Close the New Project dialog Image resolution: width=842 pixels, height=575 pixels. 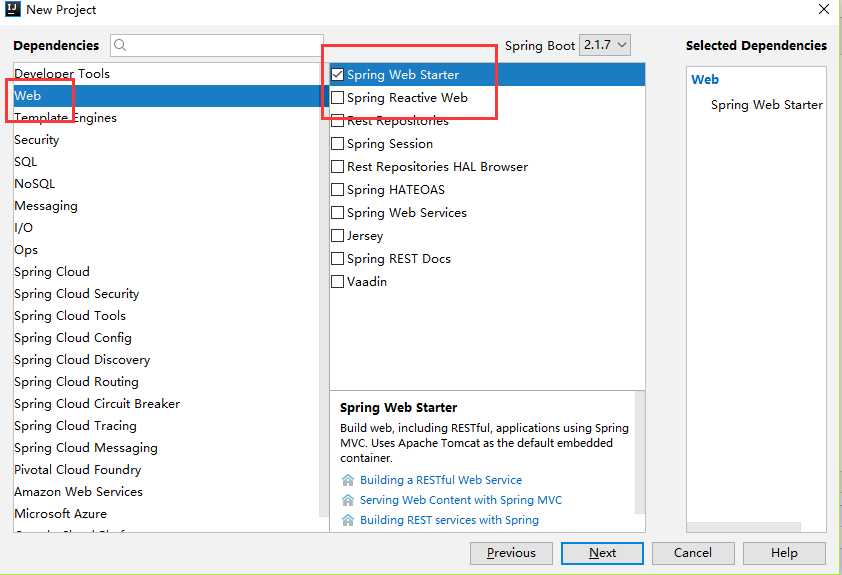tap(824, 9)
